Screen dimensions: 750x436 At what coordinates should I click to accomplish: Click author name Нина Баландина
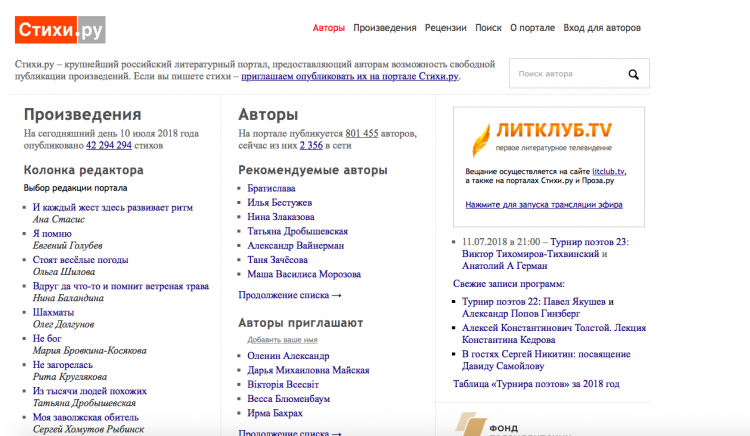click(x=68, y=298)
